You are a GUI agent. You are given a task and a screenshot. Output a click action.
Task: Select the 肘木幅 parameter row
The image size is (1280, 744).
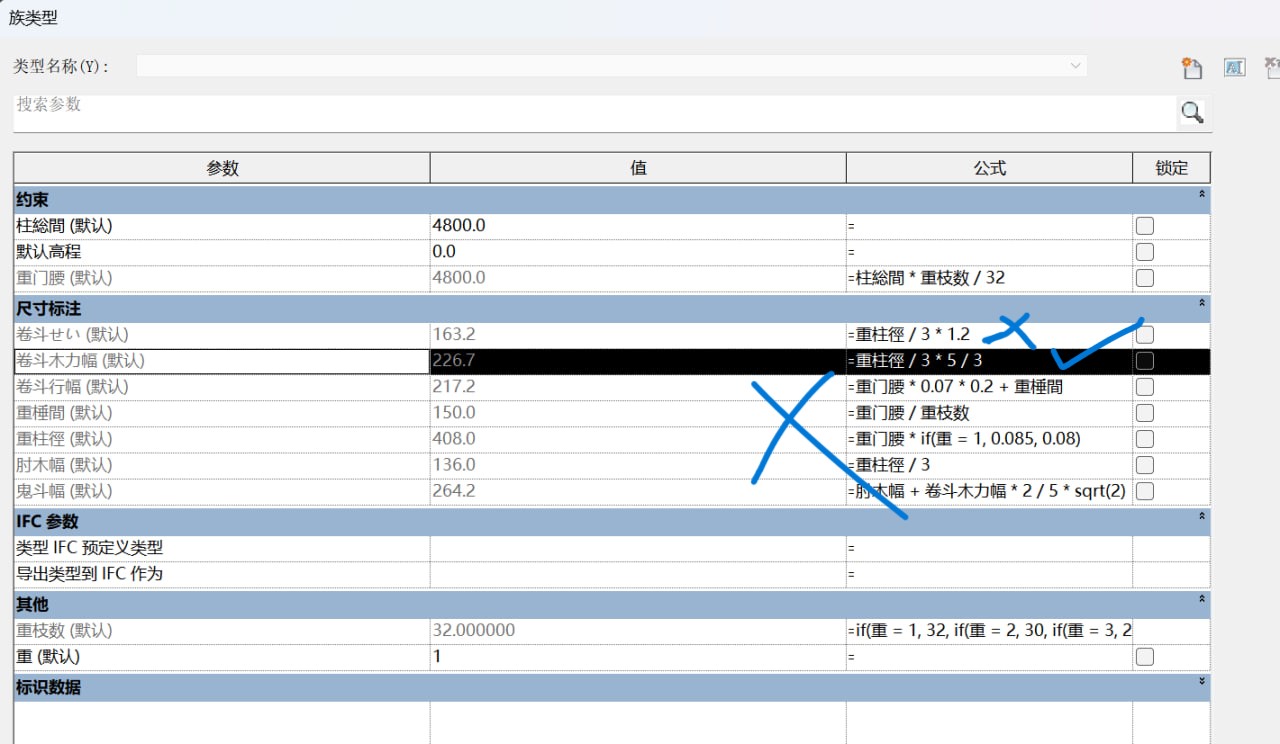[x=220, y=464]
